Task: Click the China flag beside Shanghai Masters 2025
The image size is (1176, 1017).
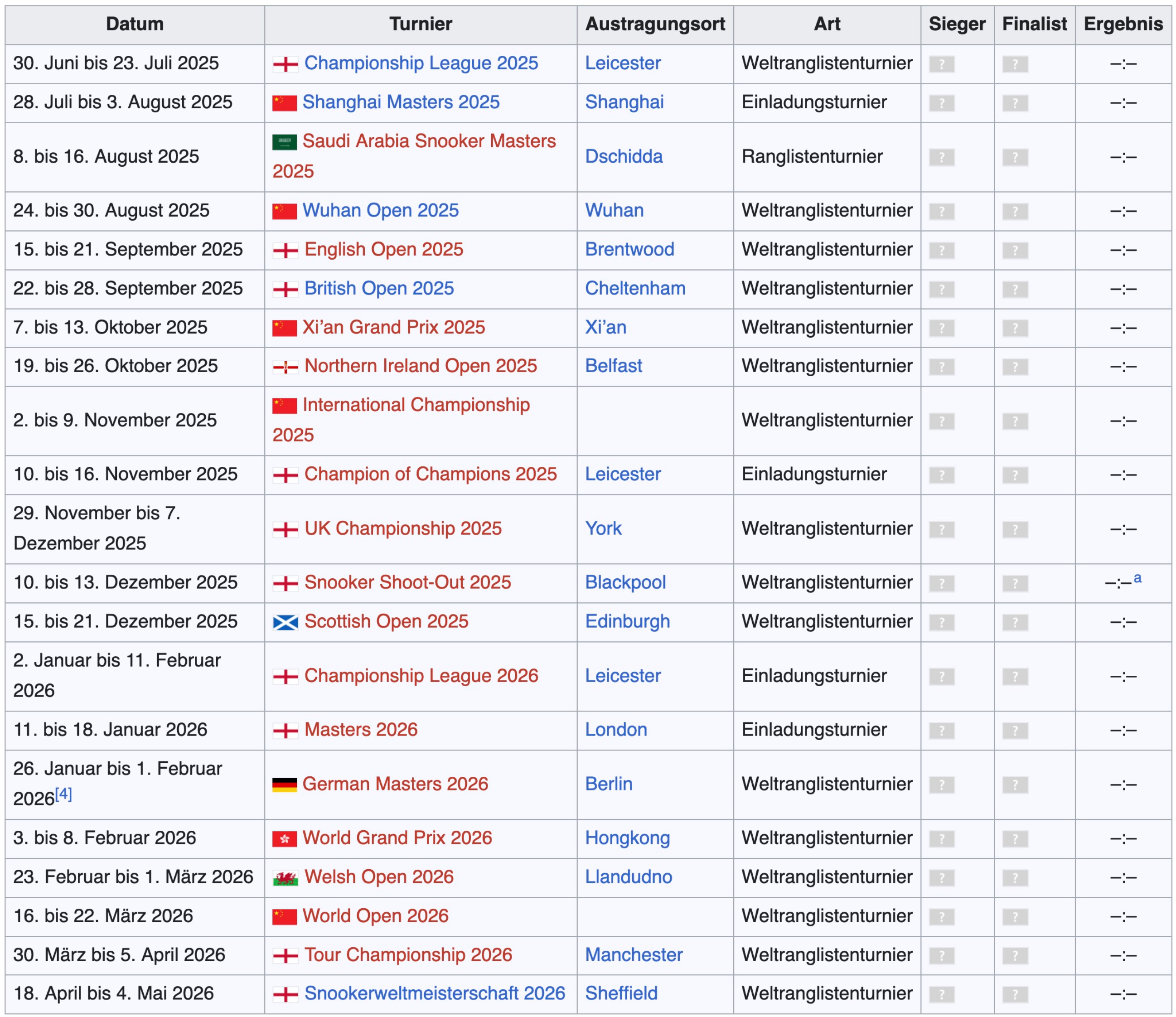Action: (284, 103)
